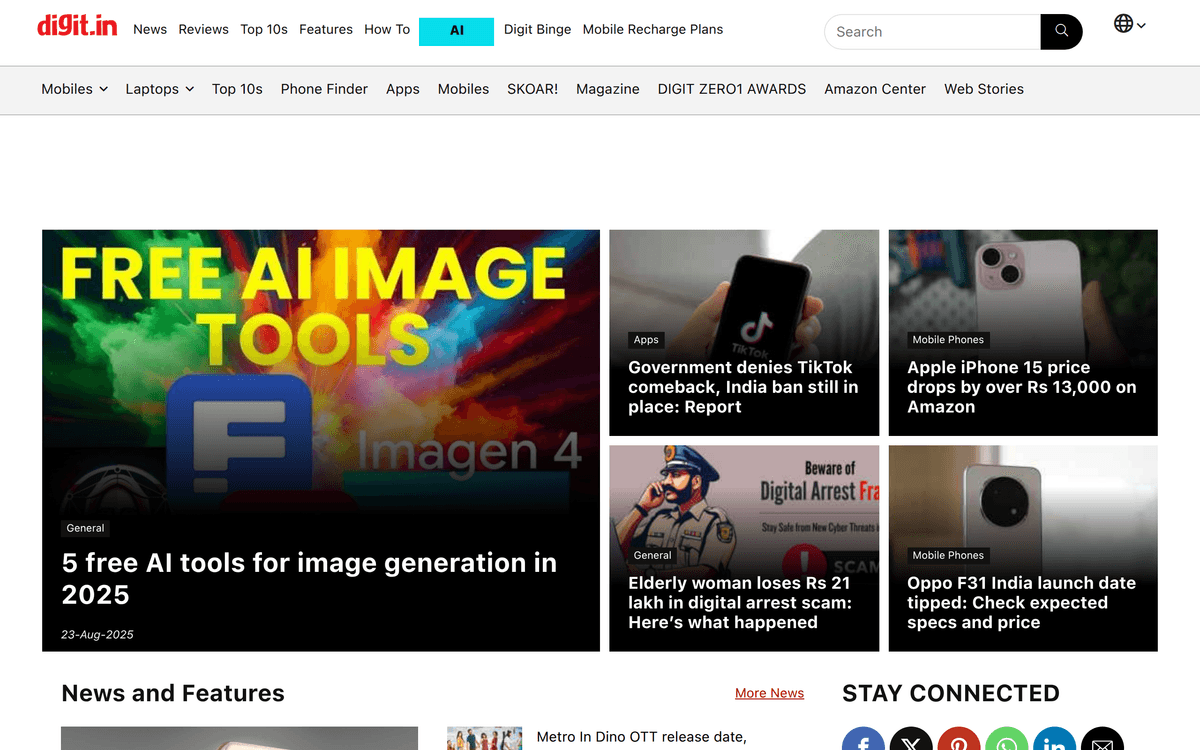Viewport: 1200px width, 750px height.
Task: Click General tag on digital arrest article
Action: [652, 555]
